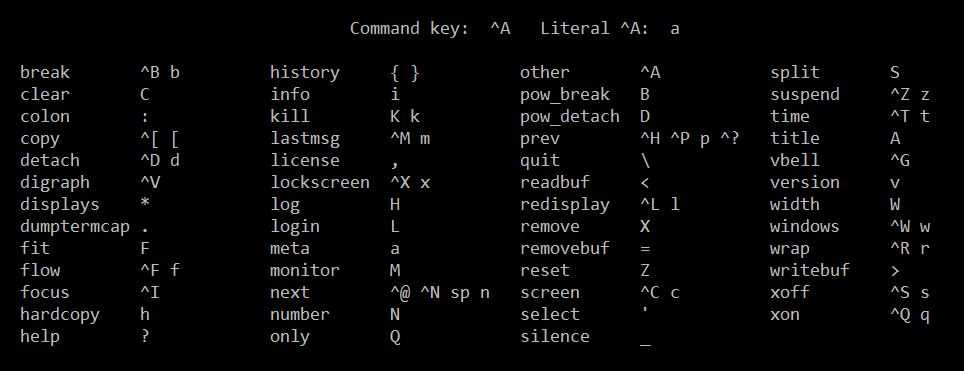The width and height of the screenshot is (964, 371).
Task: Click the 'silence' command label
Action: click(x=555, y=337)
